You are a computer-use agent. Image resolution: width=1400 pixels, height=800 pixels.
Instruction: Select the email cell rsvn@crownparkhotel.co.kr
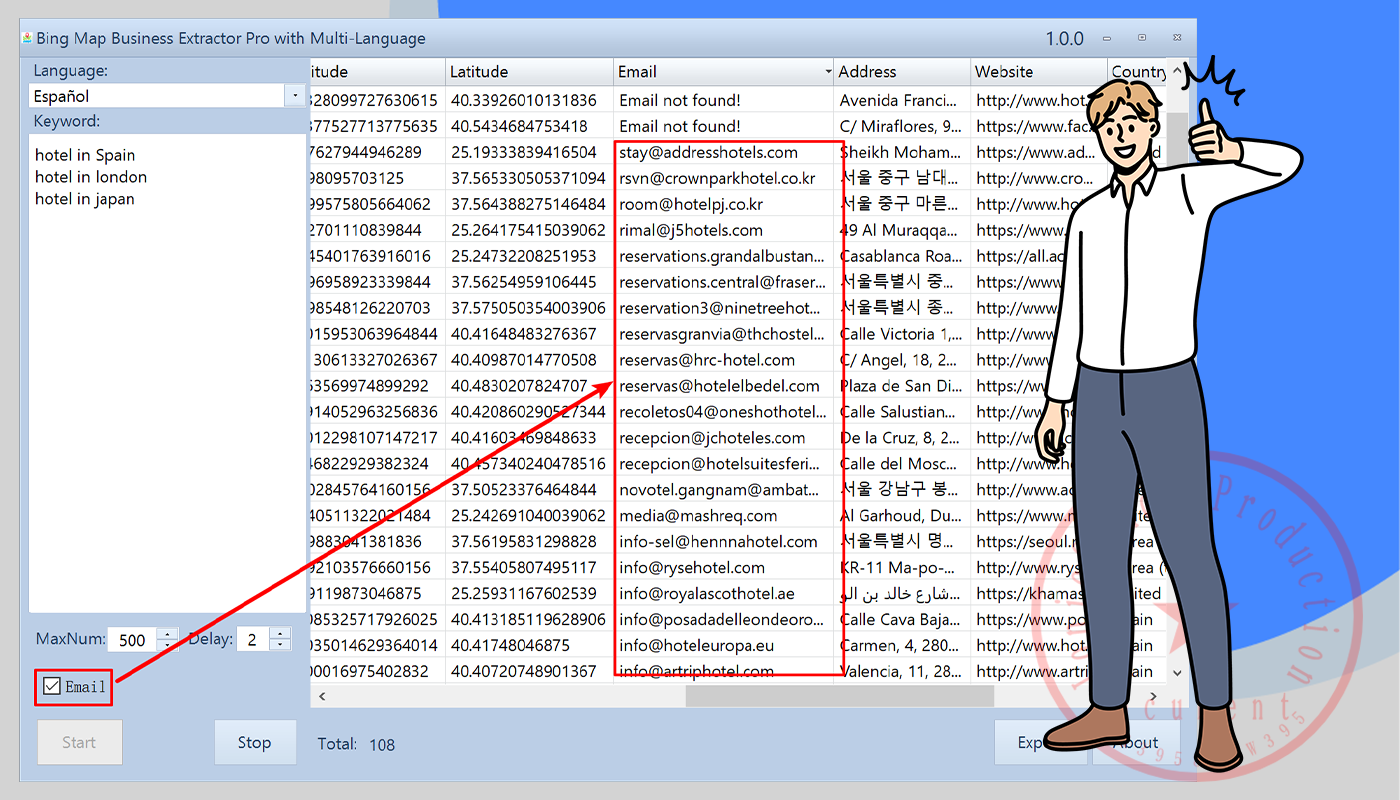tap(724, 178)
